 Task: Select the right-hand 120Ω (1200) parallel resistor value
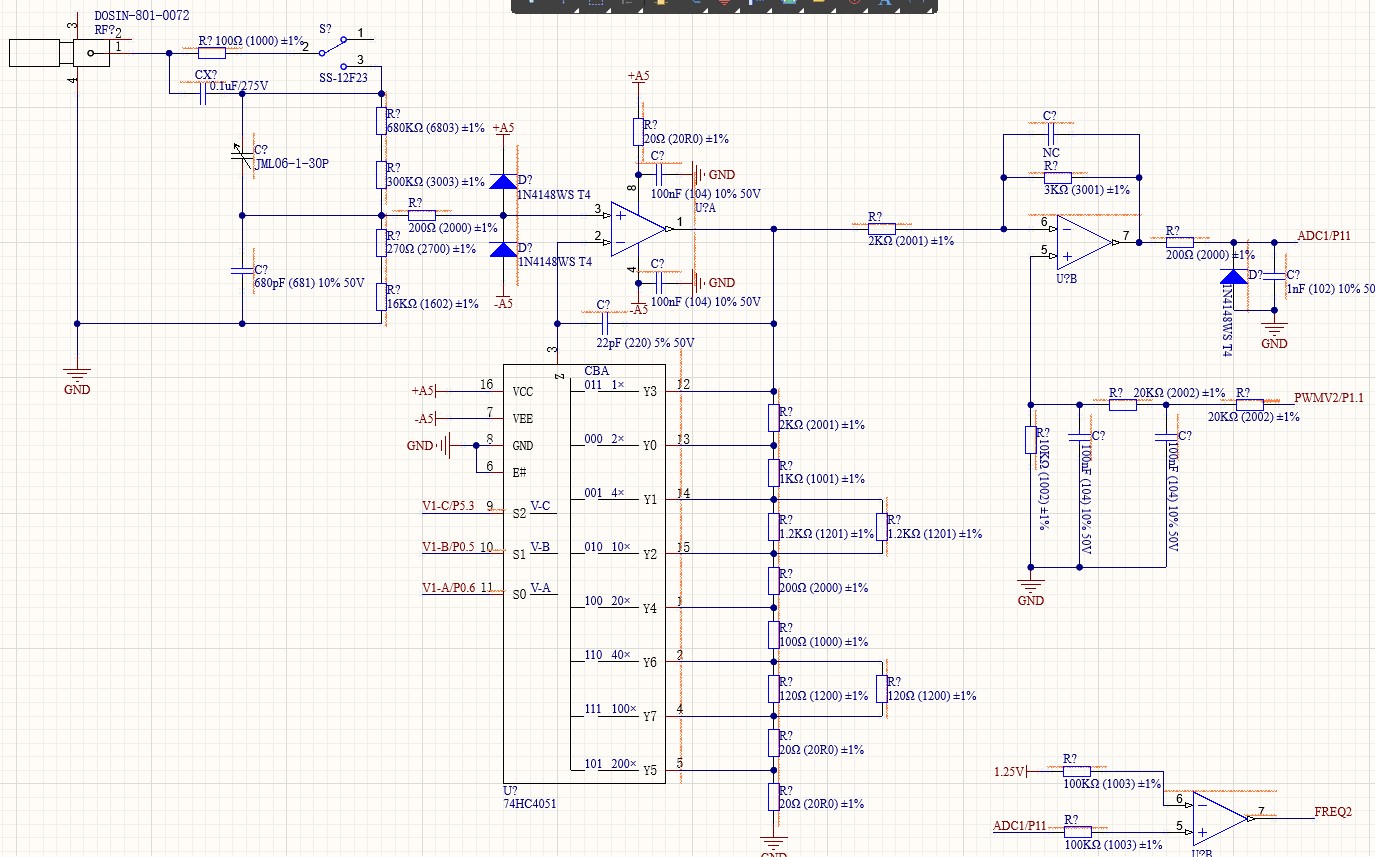point(932,696)
